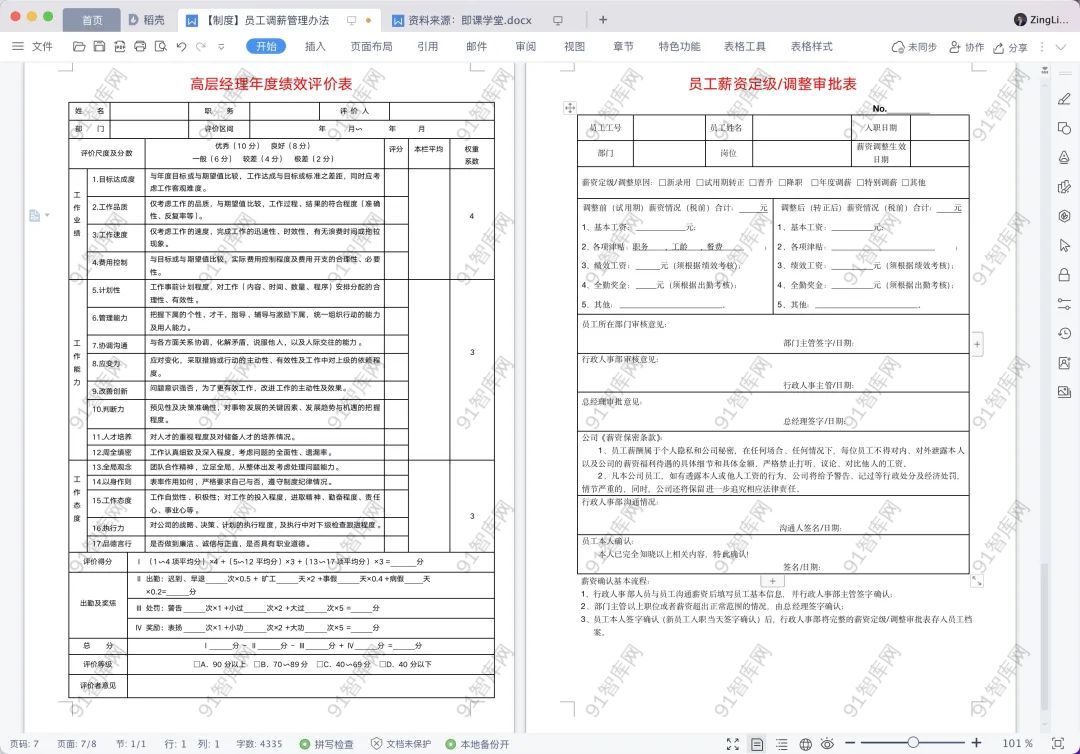Enter full screen view from status bar
Image resolution: width=1080 pixels, height=754 pixels.
pyautogui.click(x=733, y=744)
